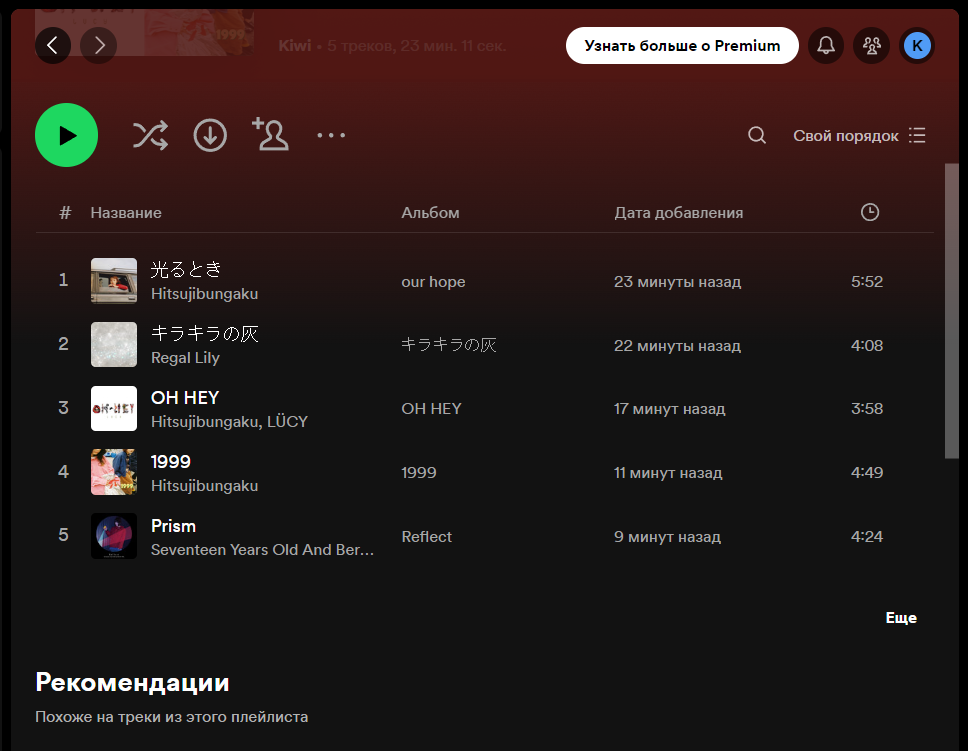Open the notifications bell
The height and width of the screenshot is (751, 968).
pos(826,45)
